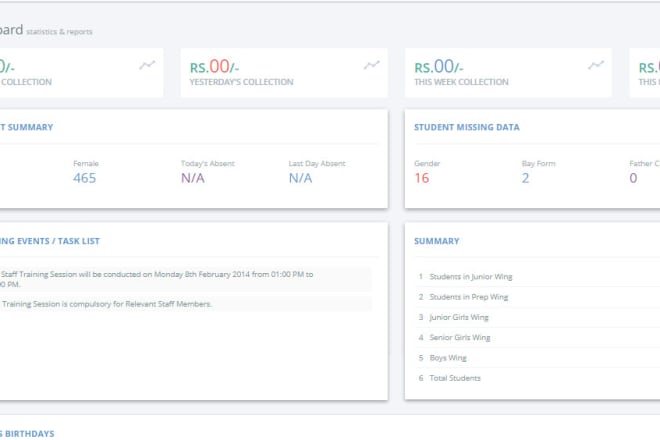Image resolution: width=660 pixels, height=440 pixels.
Task: Open the Staff Training Session event entry
Action: tap(185, 279)
